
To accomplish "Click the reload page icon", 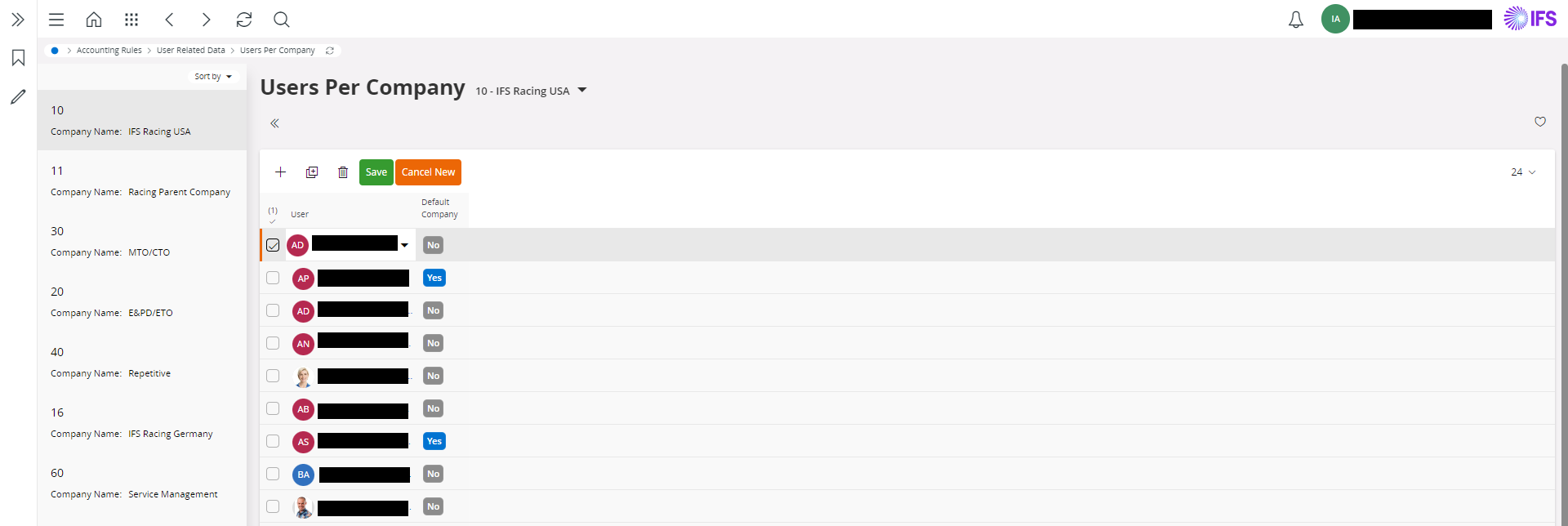I will coord(244,20).
